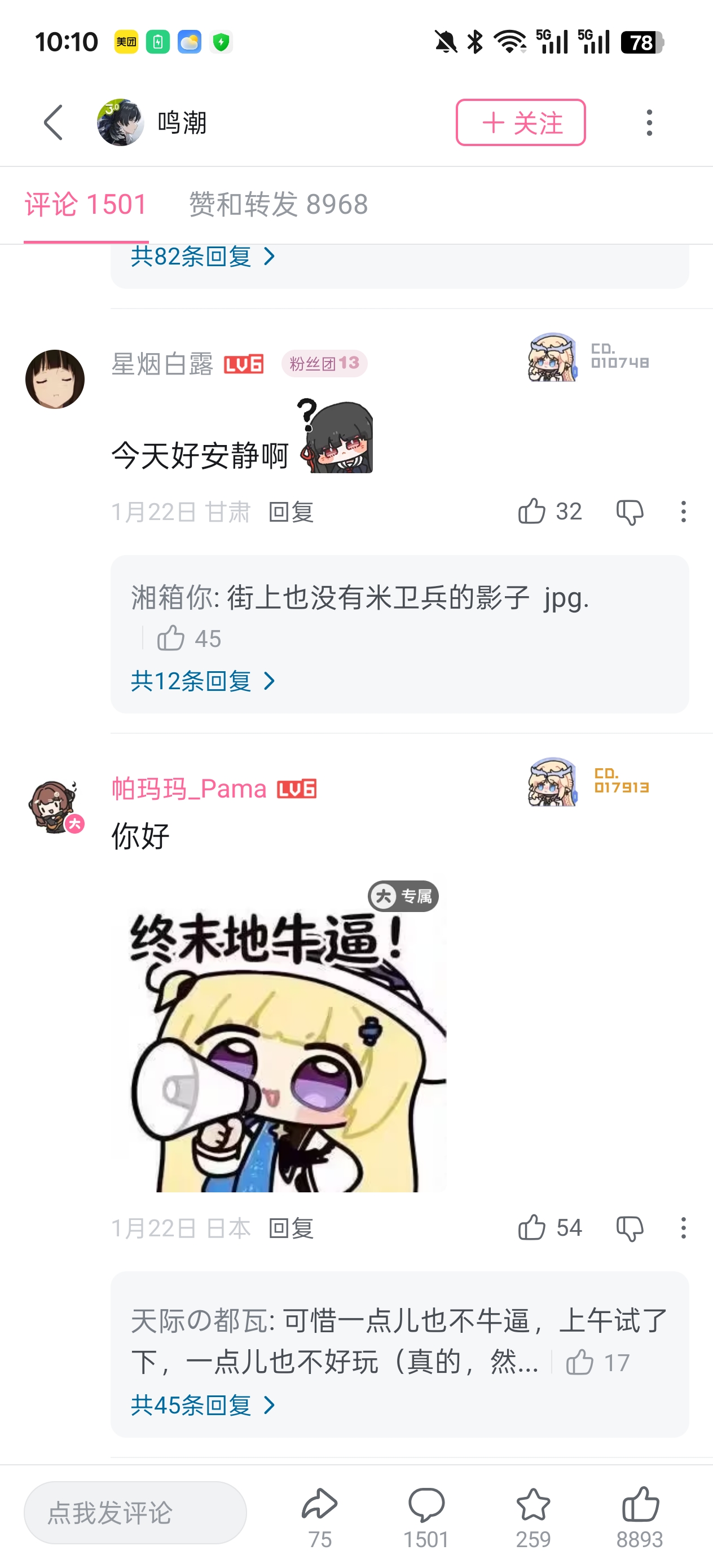Open the 终末地牛逼 sticker image
The width and height of the screenshot is (713, 1568).
click(289, 1036)
